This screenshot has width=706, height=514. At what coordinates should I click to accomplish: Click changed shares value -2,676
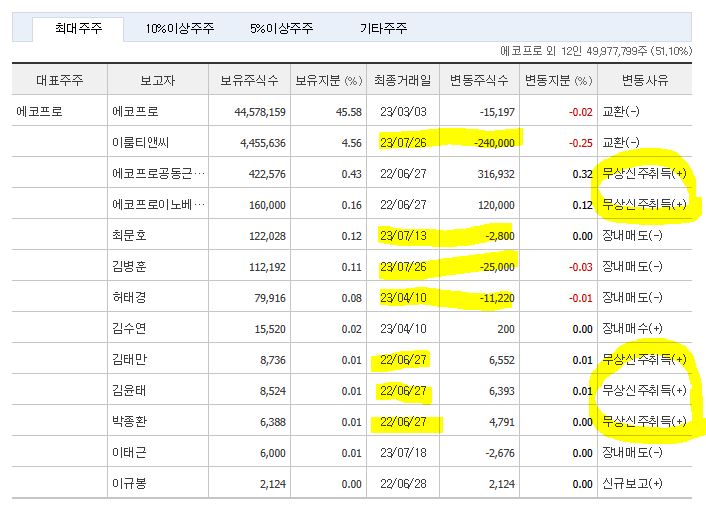click(499, 453)
